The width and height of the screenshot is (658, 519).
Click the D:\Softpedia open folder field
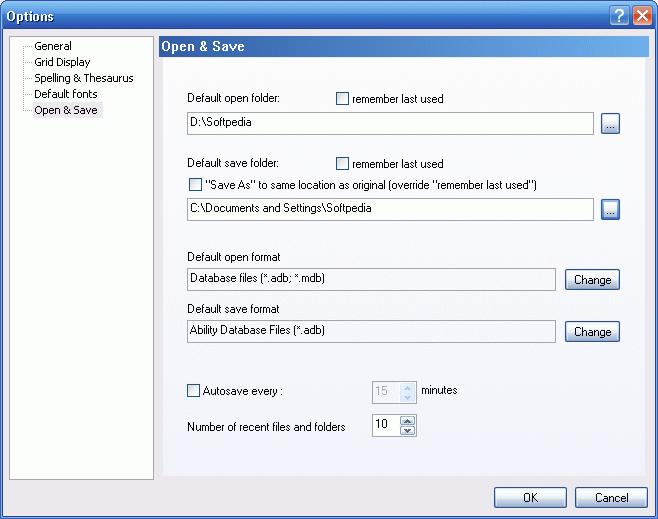390,123
